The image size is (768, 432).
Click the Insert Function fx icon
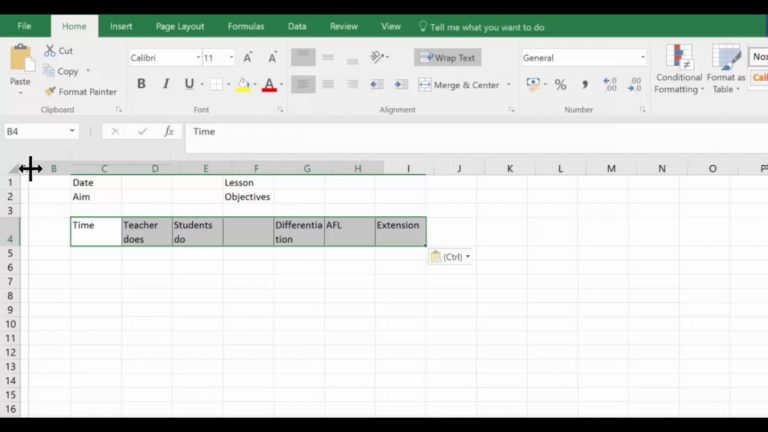pyautogui.click(x=169, y=131)
